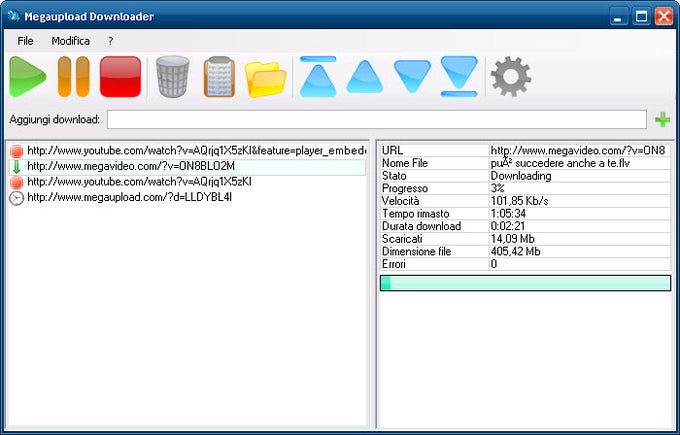
Task: Open the File menu
Action: click(x=25, y=41)
